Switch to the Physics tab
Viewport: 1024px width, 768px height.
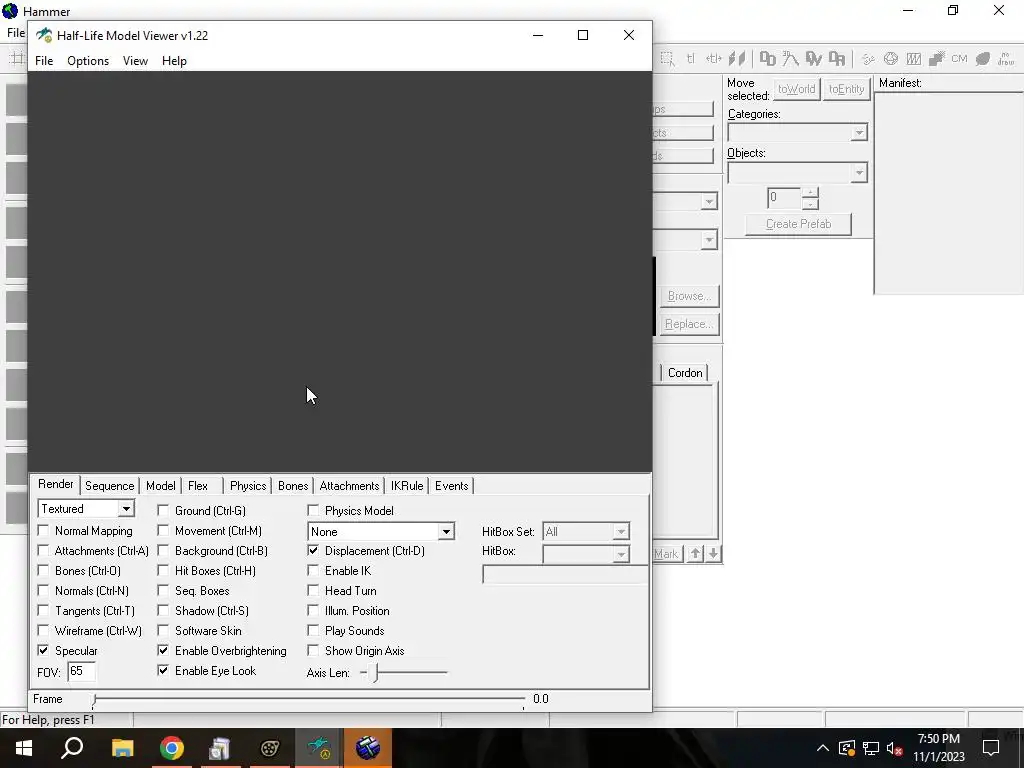coord(248,486)
